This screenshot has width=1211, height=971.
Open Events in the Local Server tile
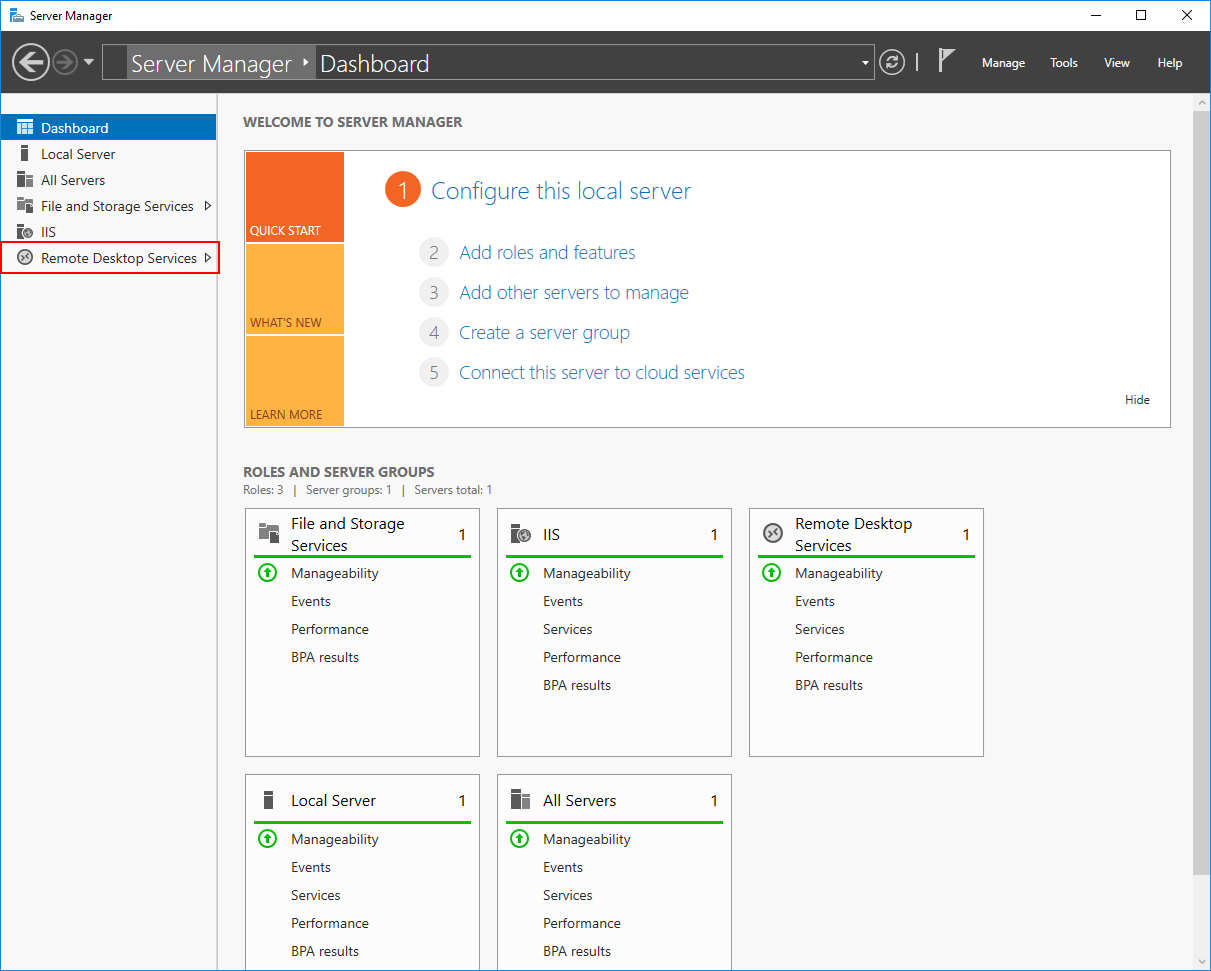(x=311, y=867)
